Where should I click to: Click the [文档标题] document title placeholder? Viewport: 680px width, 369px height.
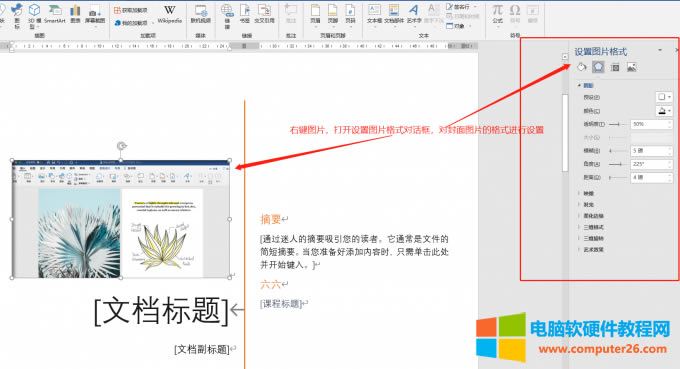pyautogui.click(x=161, y=310)
